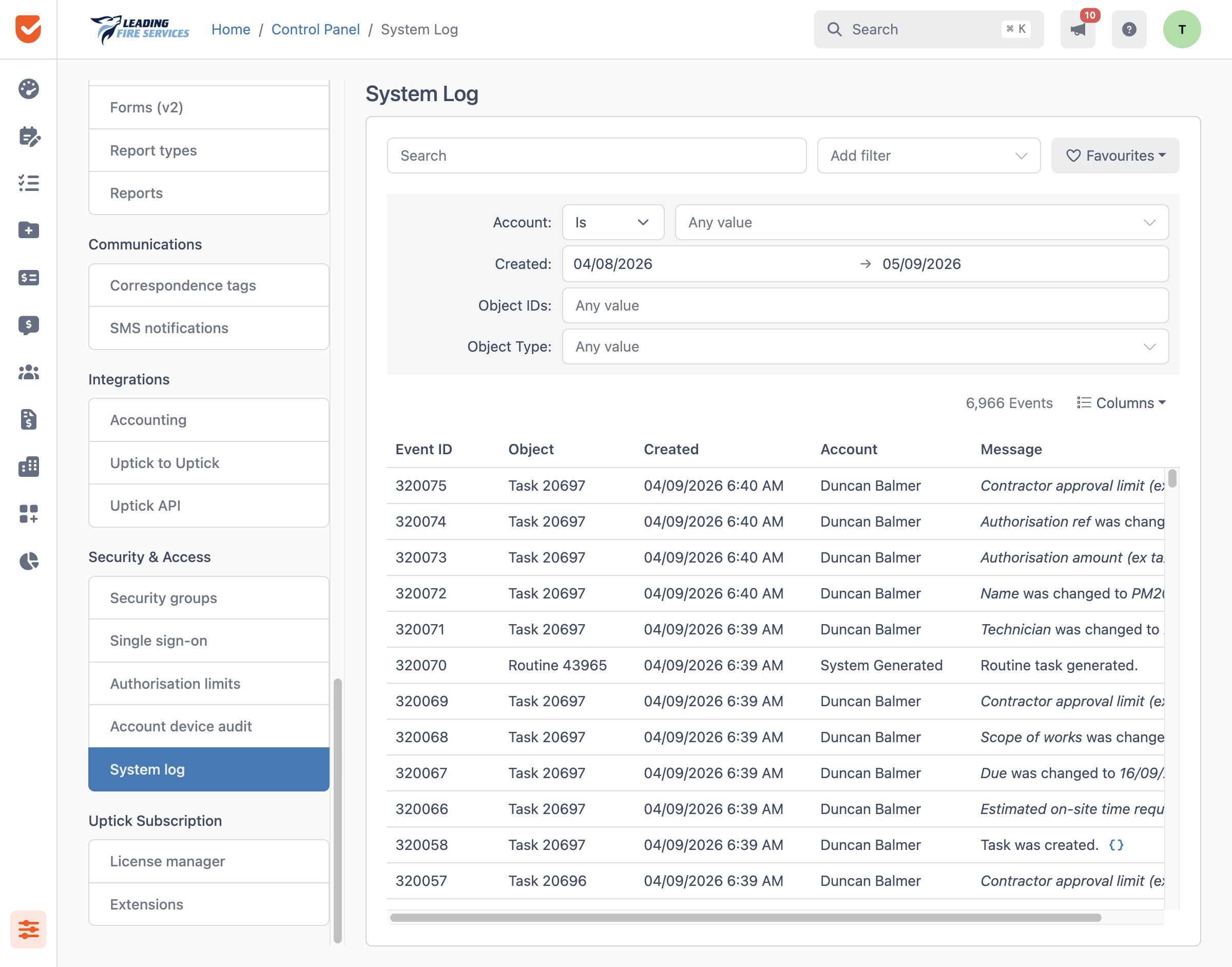Open the dollar quote card icon in sidebar
This screenshot has height=967, width=1232.
tap(28, 277)
